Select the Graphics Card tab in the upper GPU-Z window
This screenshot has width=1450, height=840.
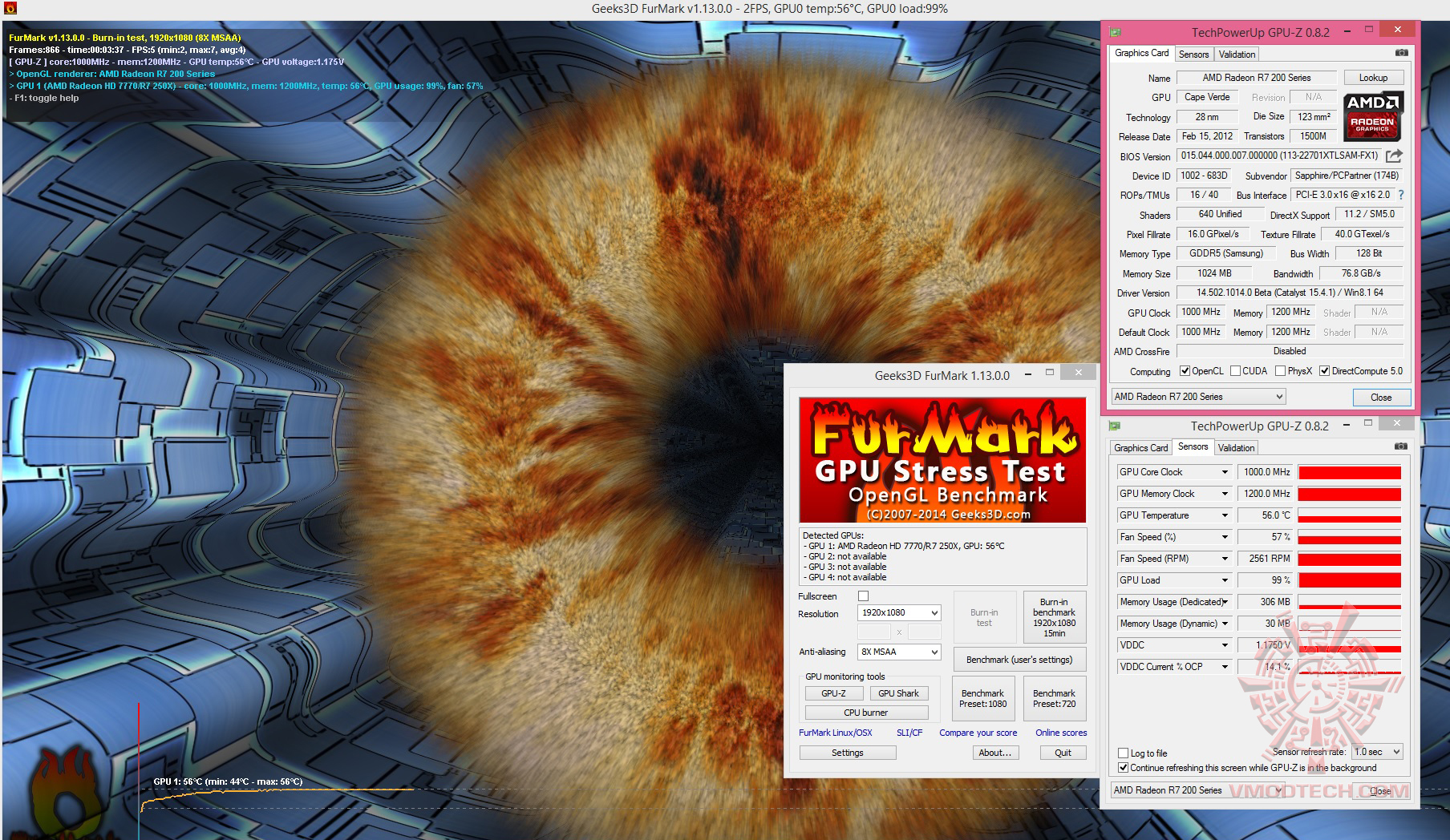click(x=1141, y=53)
